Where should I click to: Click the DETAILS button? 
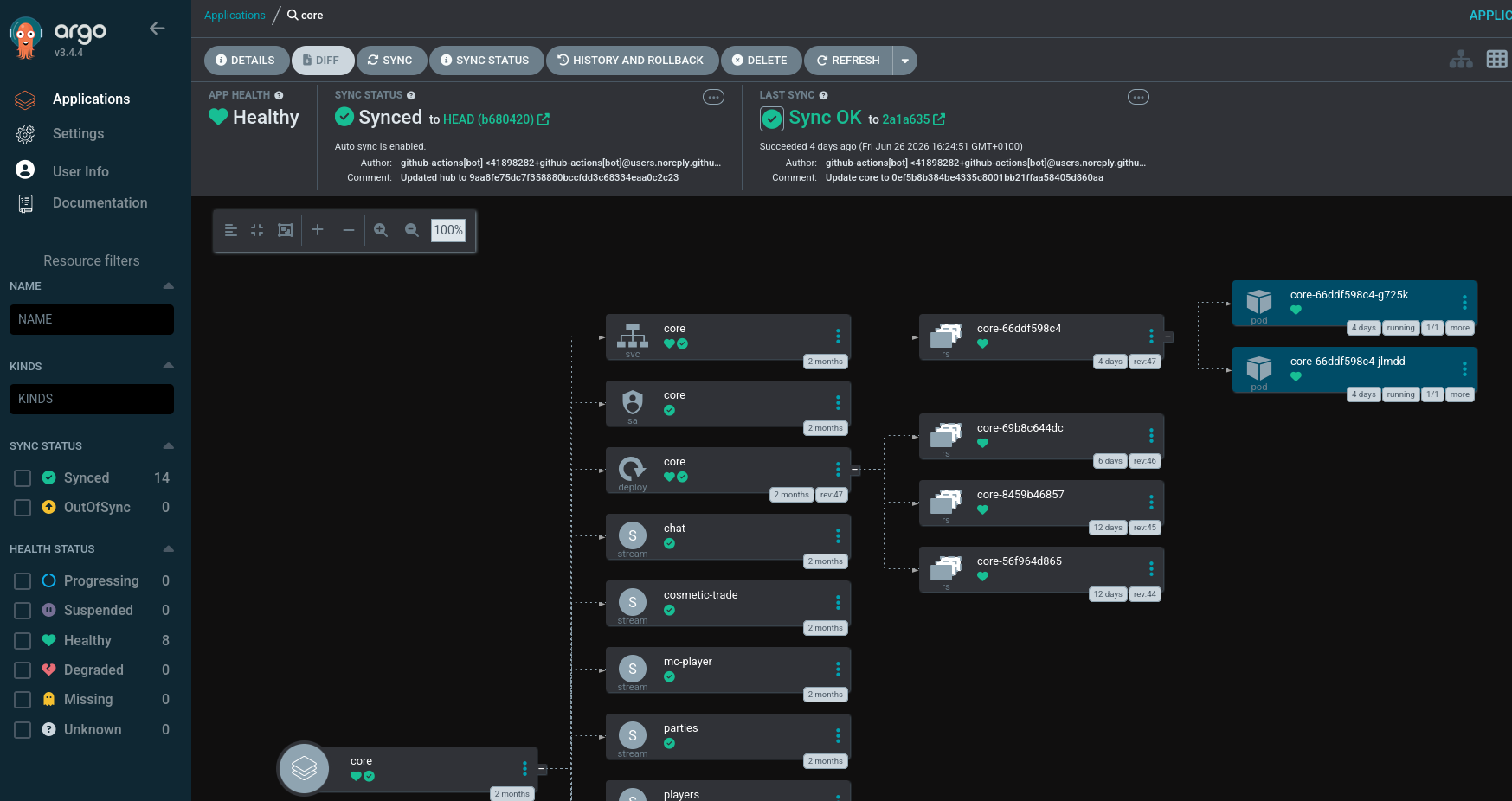coord(246,61)
